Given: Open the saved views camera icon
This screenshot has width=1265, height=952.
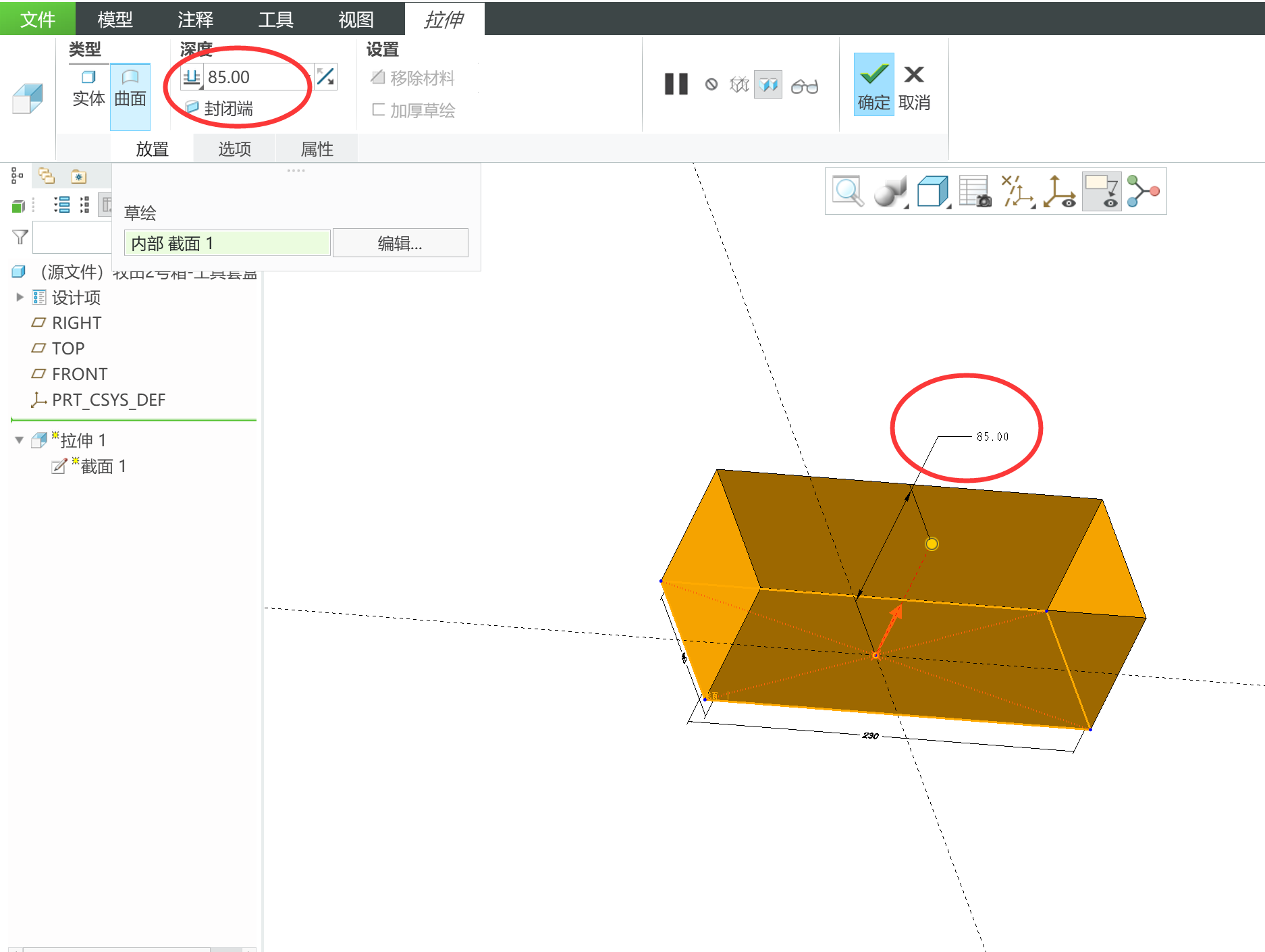Looking at the screenshot, I should [974, 192].
